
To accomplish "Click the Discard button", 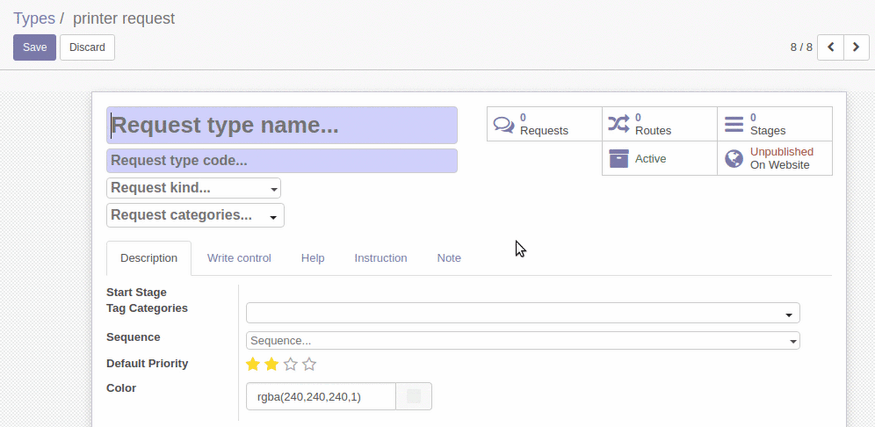I will (87, 47).
